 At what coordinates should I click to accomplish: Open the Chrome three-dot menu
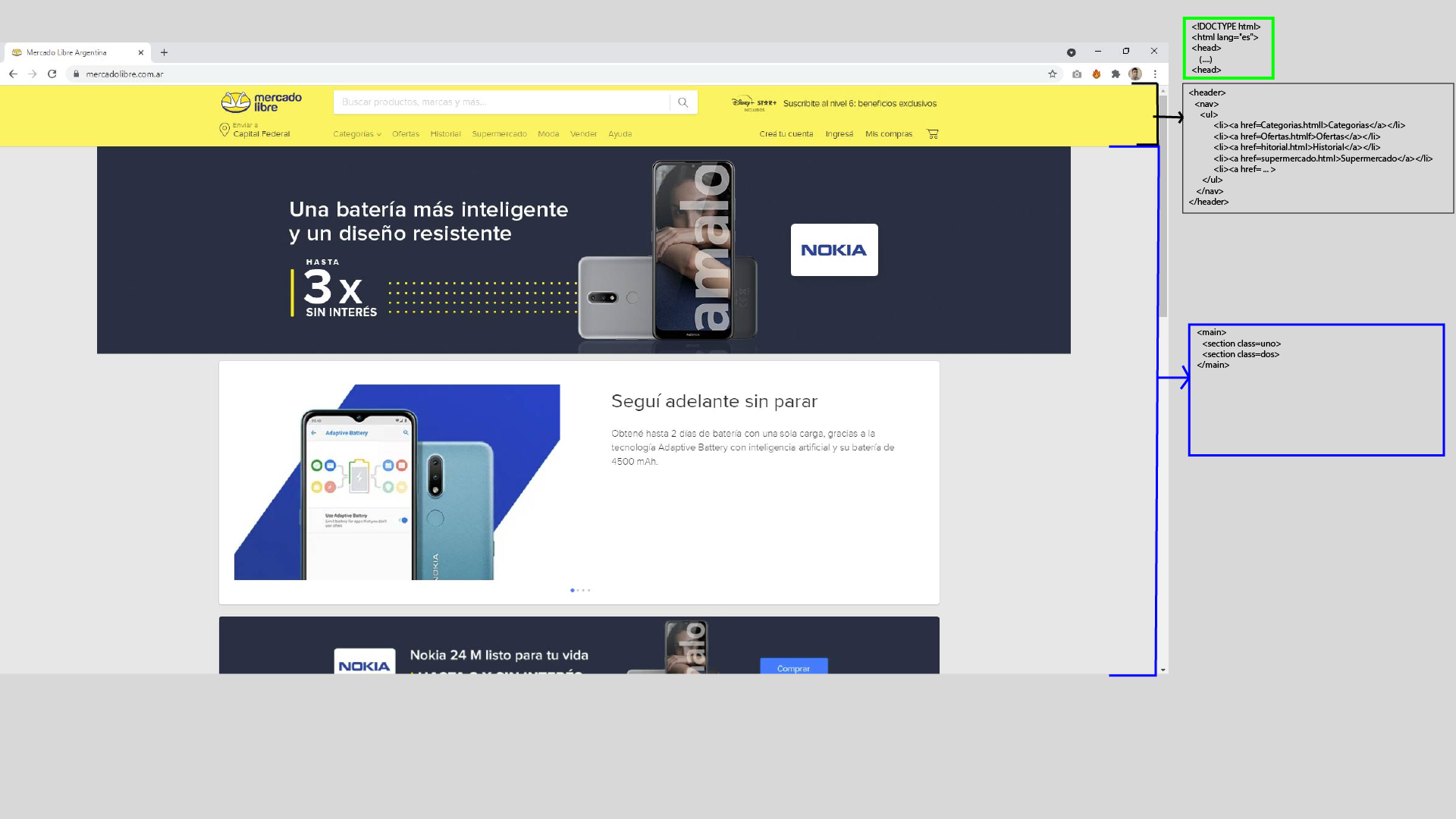(x=1155, y=74)
